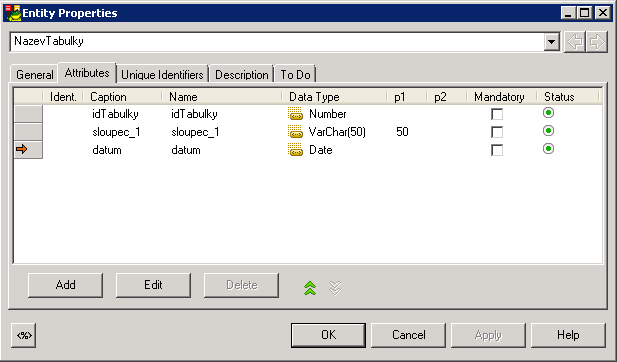Maximize the Entity Properties window

pos(585,13)
